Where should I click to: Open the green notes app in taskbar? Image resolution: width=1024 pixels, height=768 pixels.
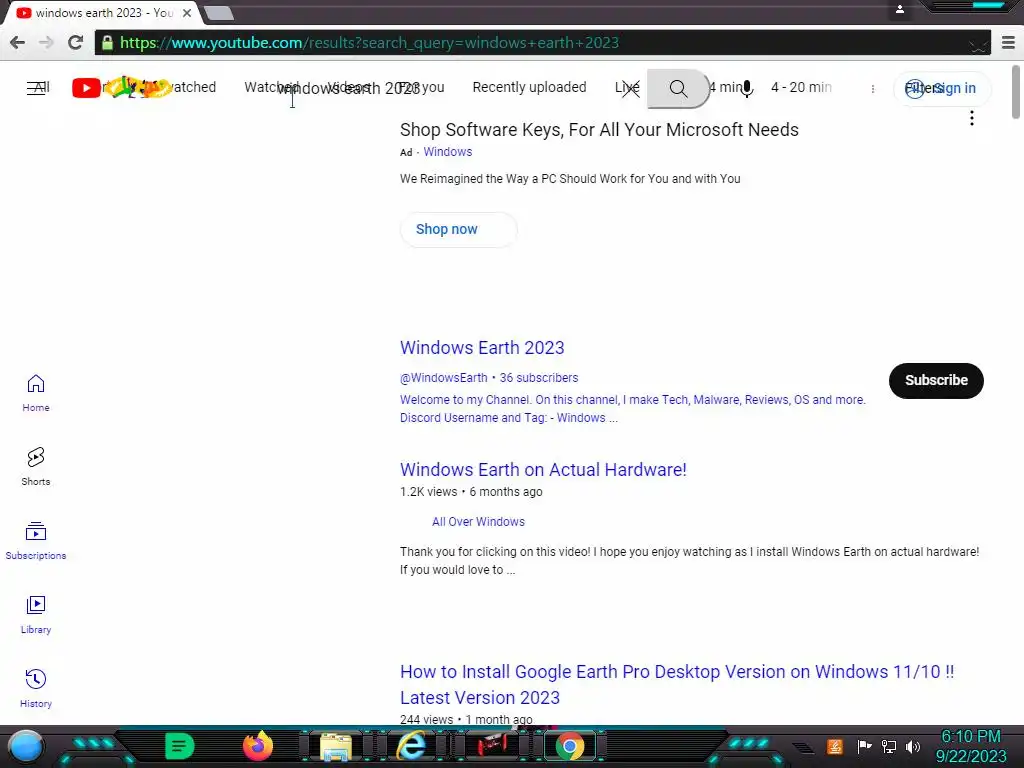pyautogui.click(x=179, y=746)
